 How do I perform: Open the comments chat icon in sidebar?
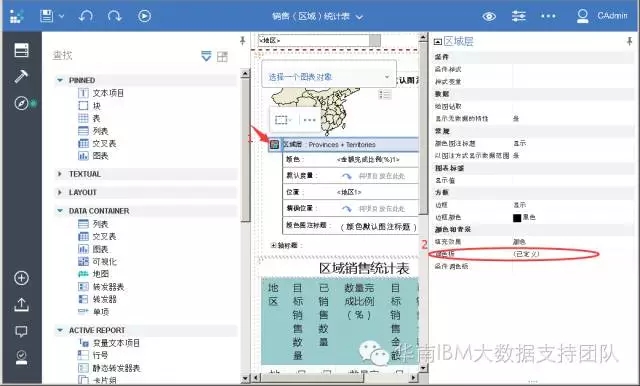(x=21, y=331)
